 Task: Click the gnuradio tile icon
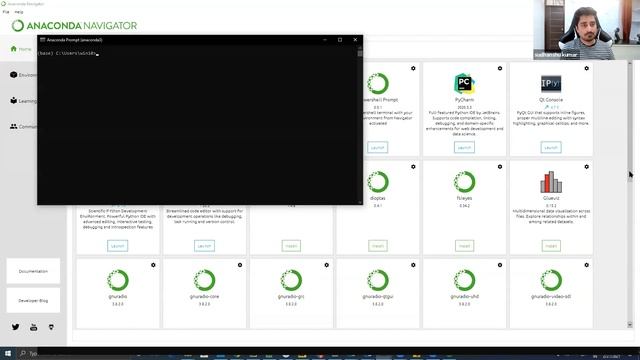(x=118, y=280)
